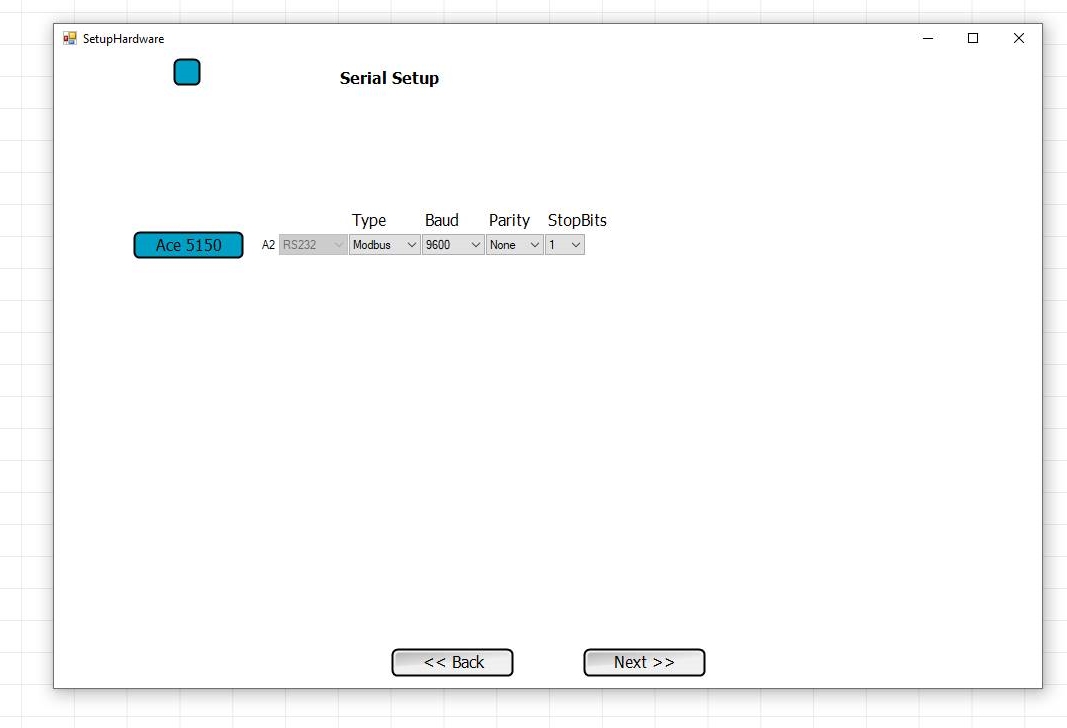Proceed with the Next >> button
Screen dimensions: 1067x728
coord(644,663)
